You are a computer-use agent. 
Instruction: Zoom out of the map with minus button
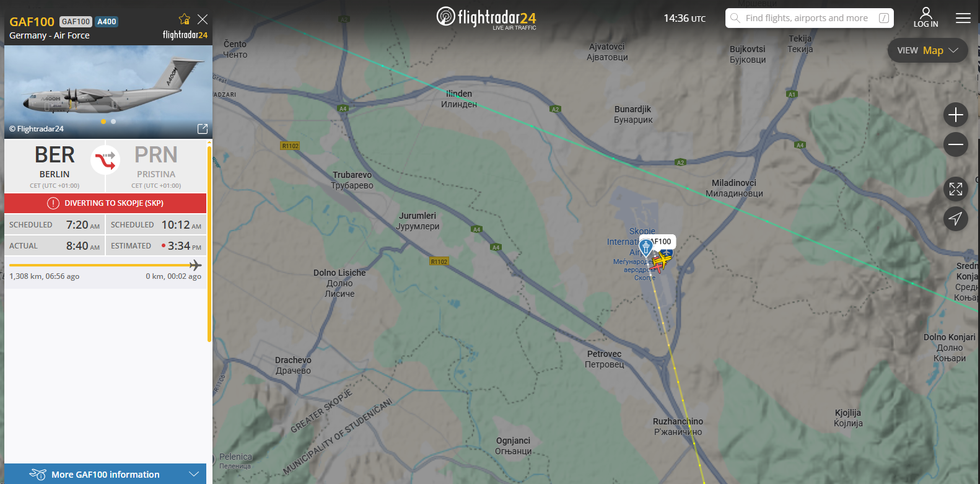(x=956, y=145)
